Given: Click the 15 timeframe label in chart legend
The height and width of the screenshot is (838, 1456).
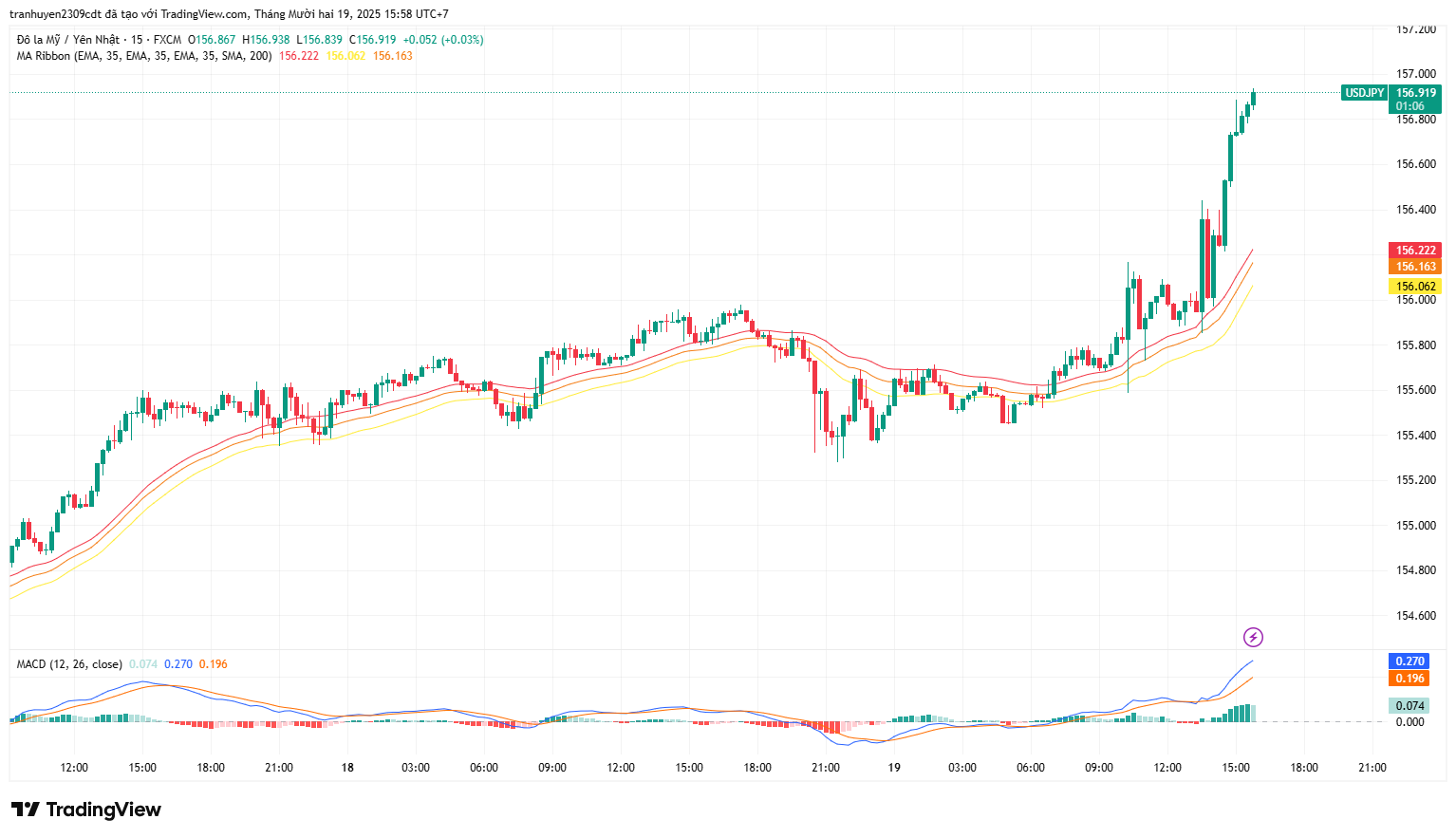Looking at the screenshot, I should pyautogui.click(x=138, y=40).
